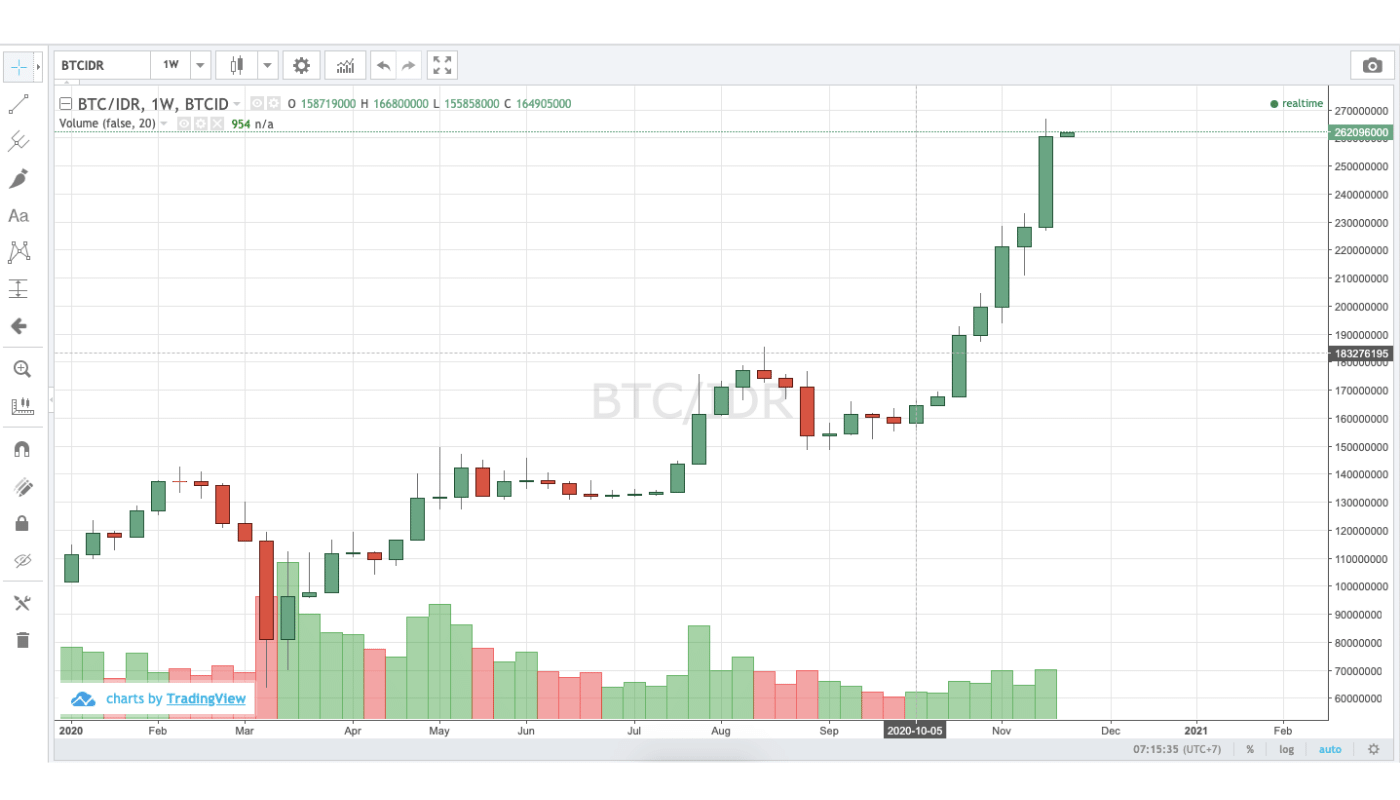The height and width of the screenshot is (800, 1400).
Task: Click the undo arrow button
Action: (x=383, y=66)
